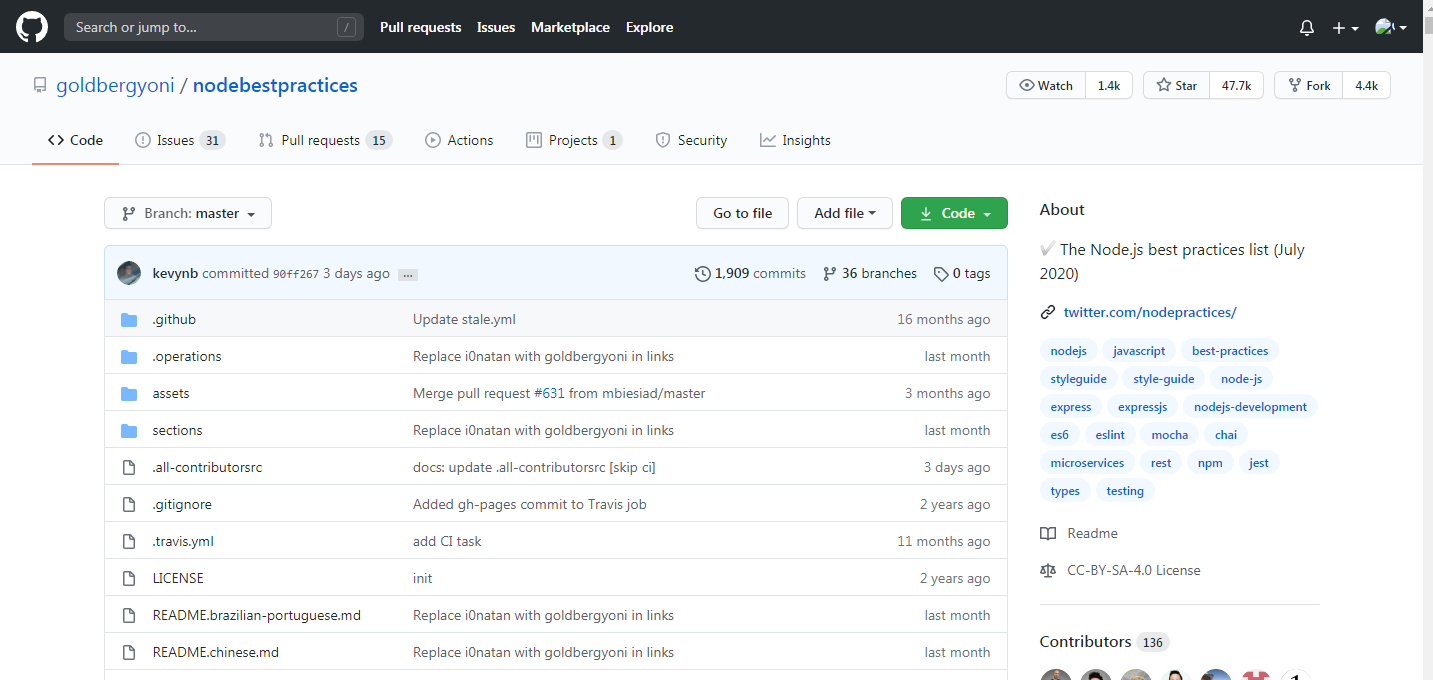Open .all-contributorsrc file
The width and height of the screenshot is (1433, 680).
tap(207, 467)
